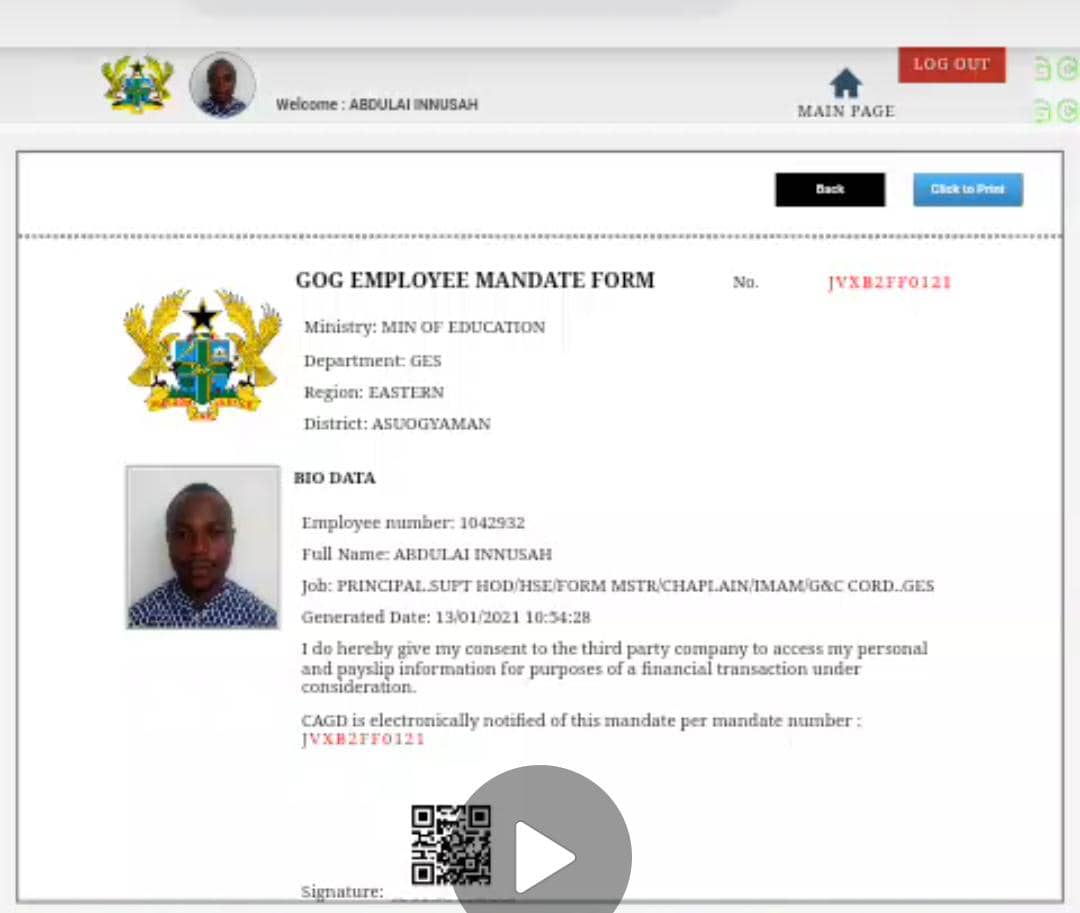Screen dimensions: 1080x913
Task: Click the red LOG OUT button
Action: 951,65
